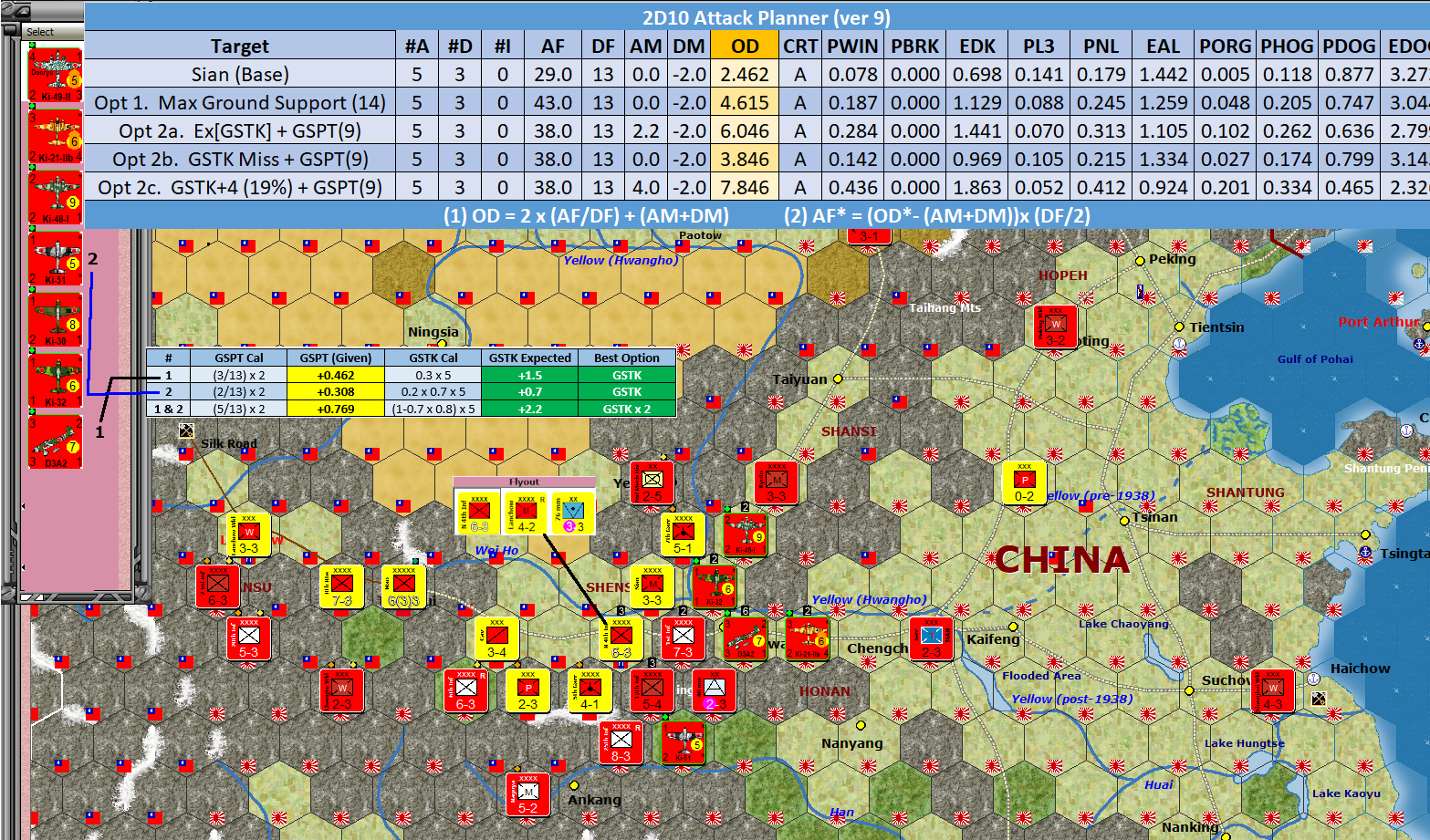Select Ki-32 aircraft in Select panel
Viewport: 1430px width, 840px height.
56,380
